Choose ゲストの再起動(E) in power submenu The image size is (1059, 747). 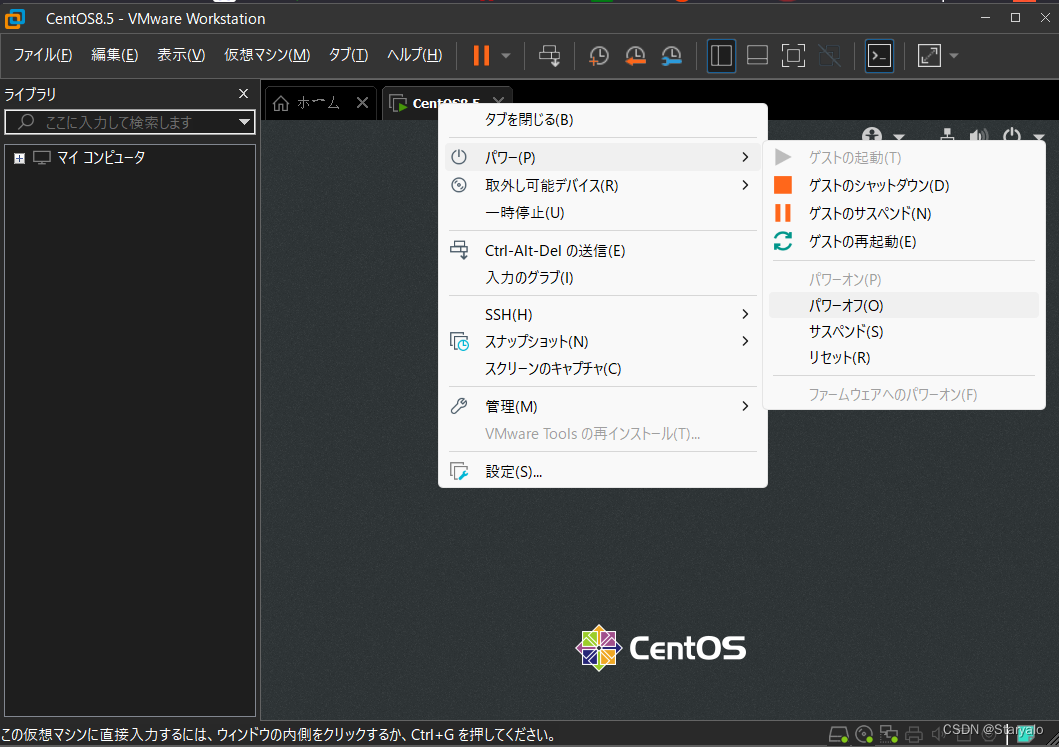click(x=903, y=242)
